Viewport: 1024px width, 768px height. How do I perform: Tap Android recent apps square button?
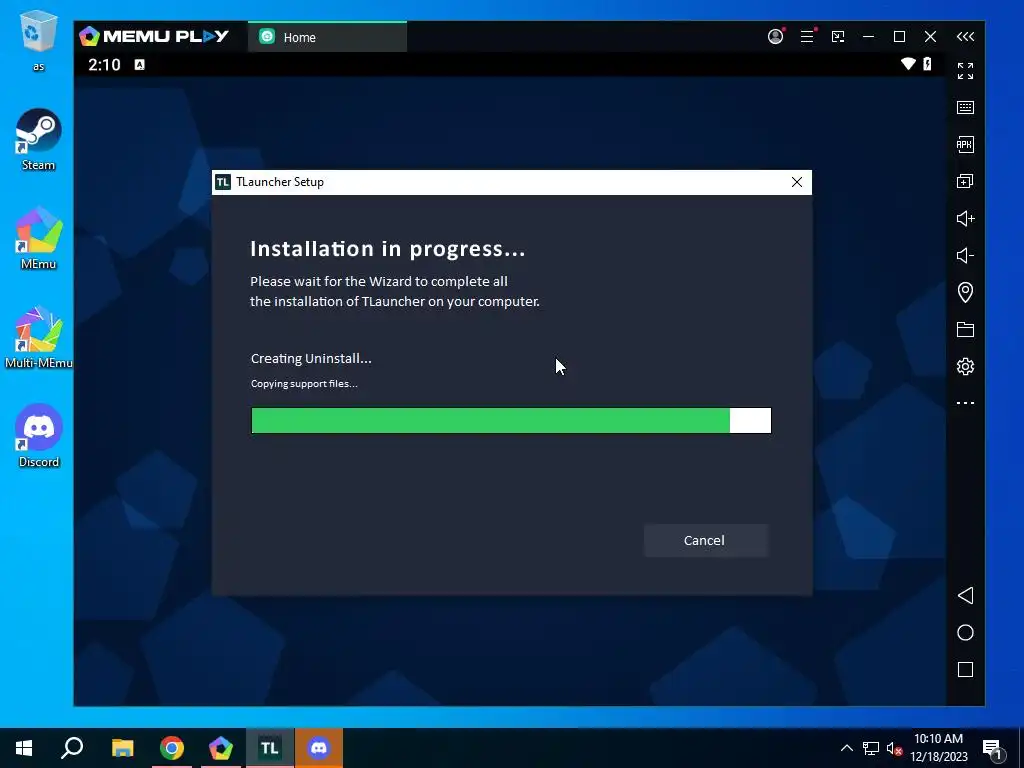coord(965,669)
